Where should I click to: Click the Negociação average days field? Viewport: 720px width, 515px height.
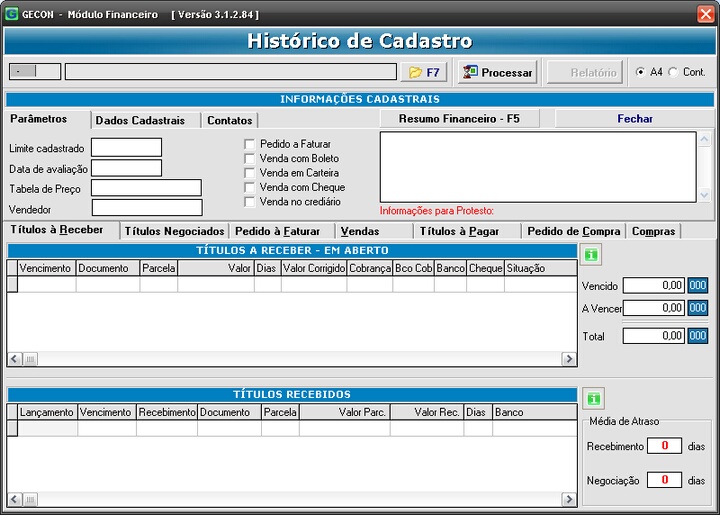tap(664, 480)
